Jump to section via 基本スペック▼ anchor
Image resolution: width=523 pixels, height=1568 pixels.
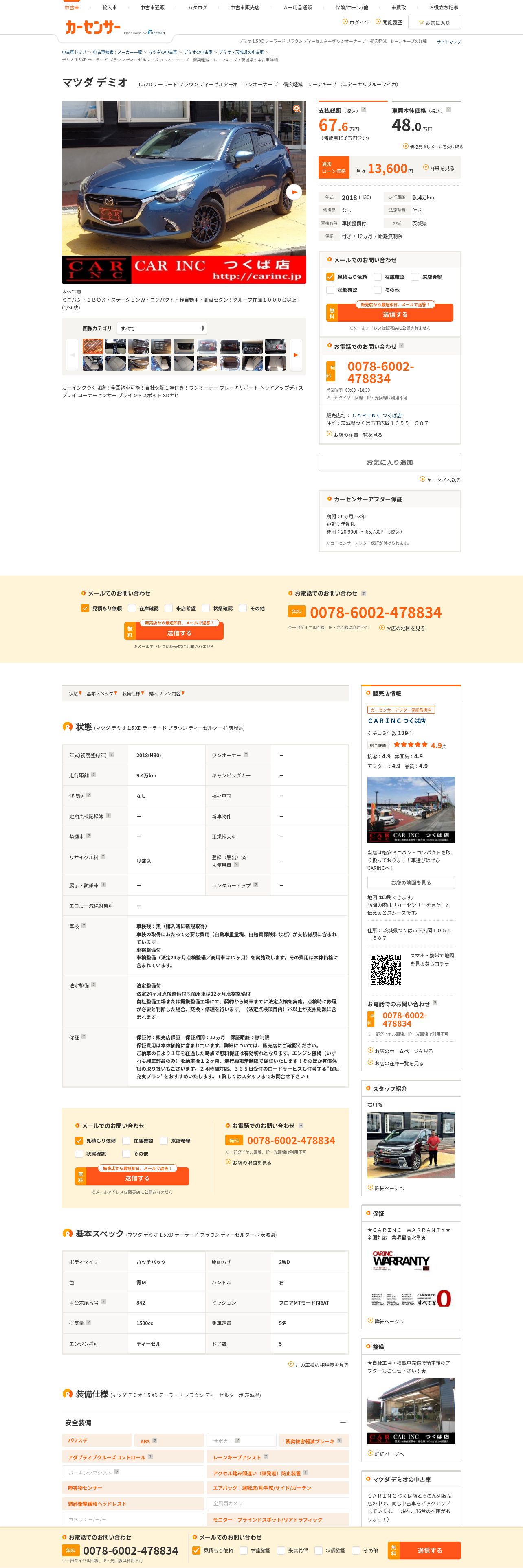coord(102,693)
